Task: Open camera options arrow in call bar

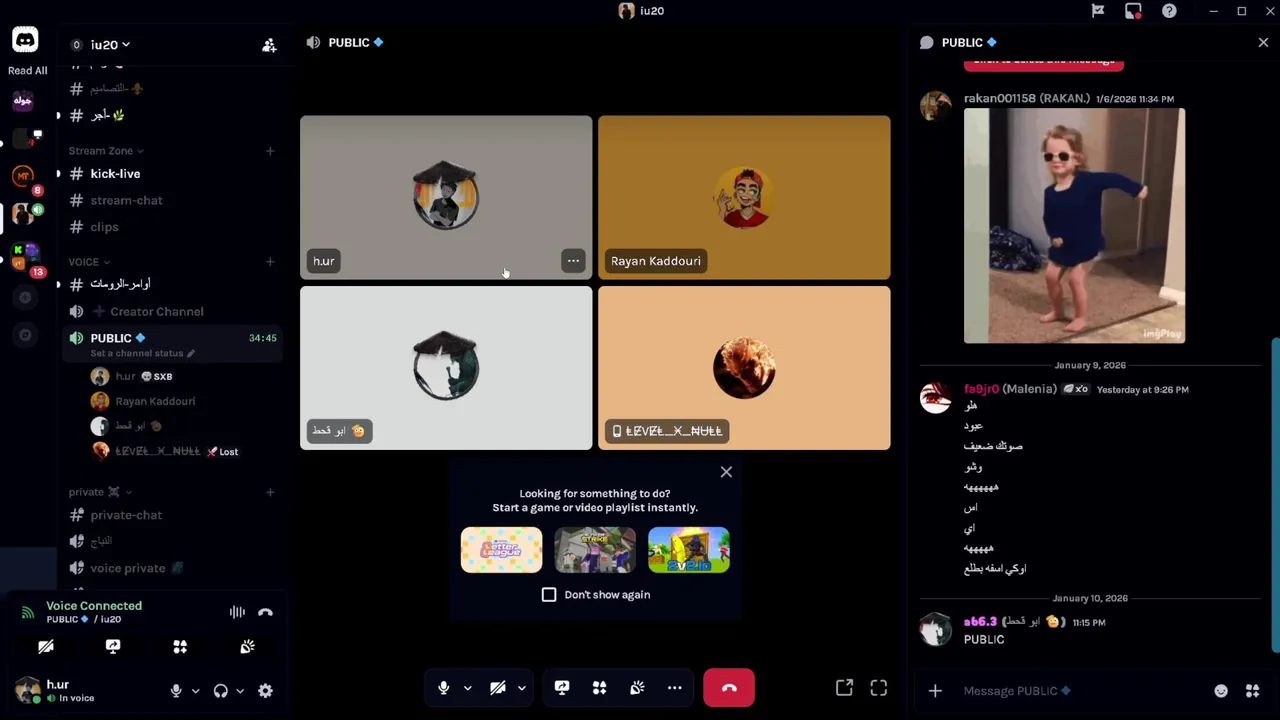Action: coord(521,688)
